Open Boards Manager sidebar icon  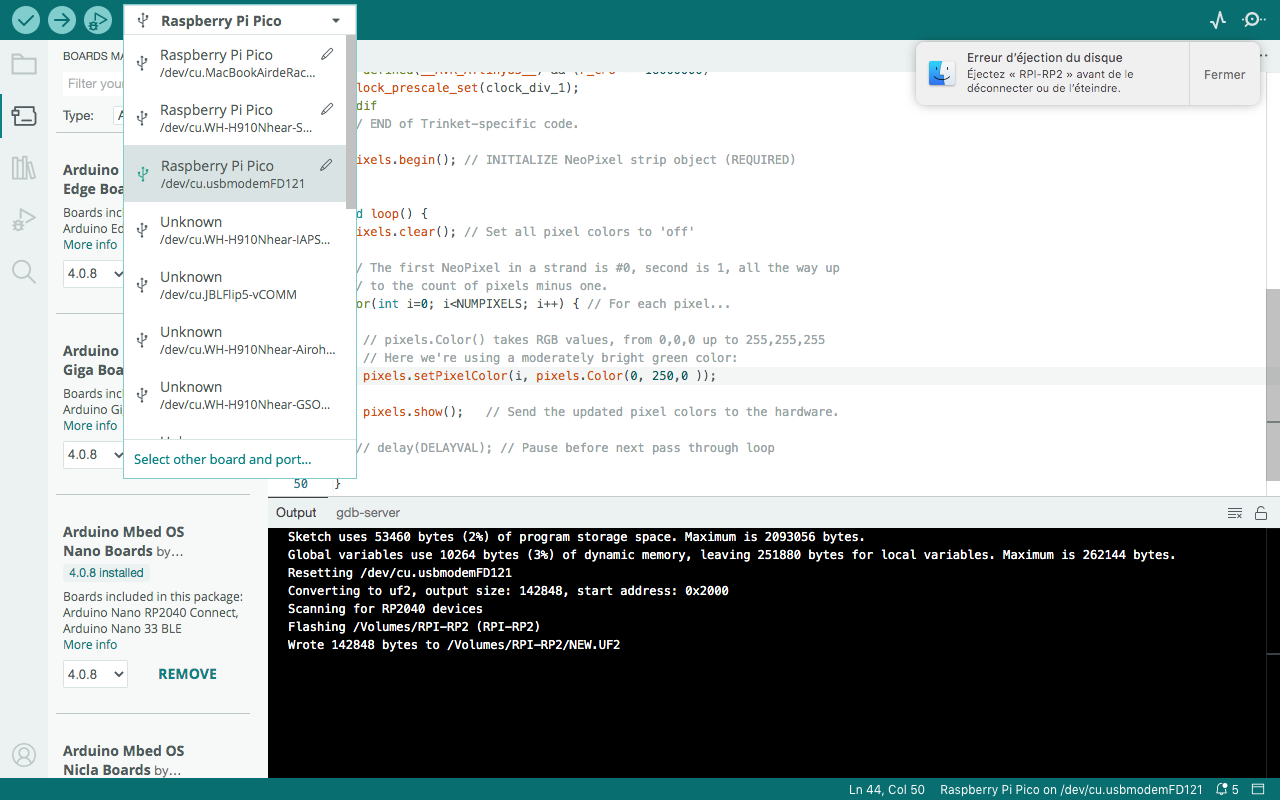coord(24,116)
